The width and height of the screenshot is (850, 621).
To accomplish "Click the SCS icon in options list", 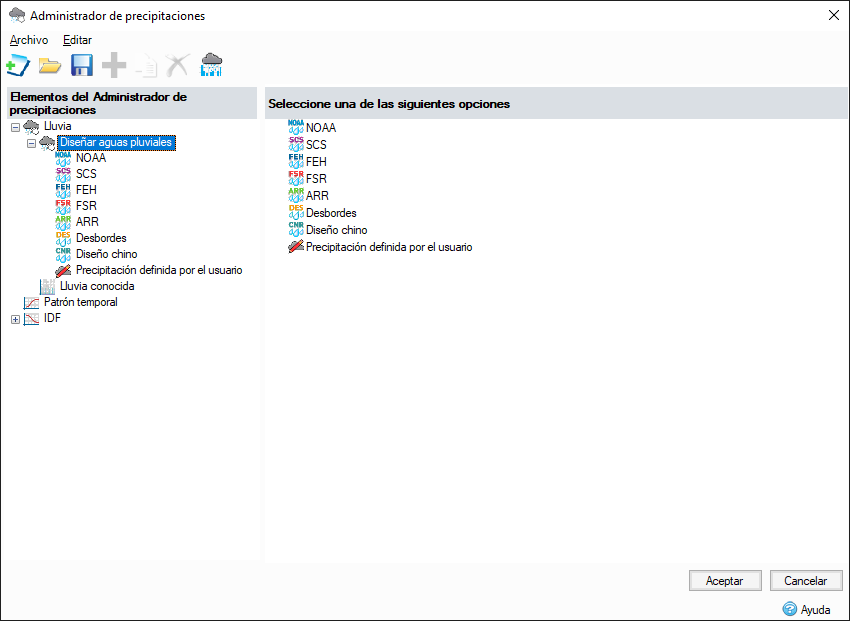I will 295,144.
